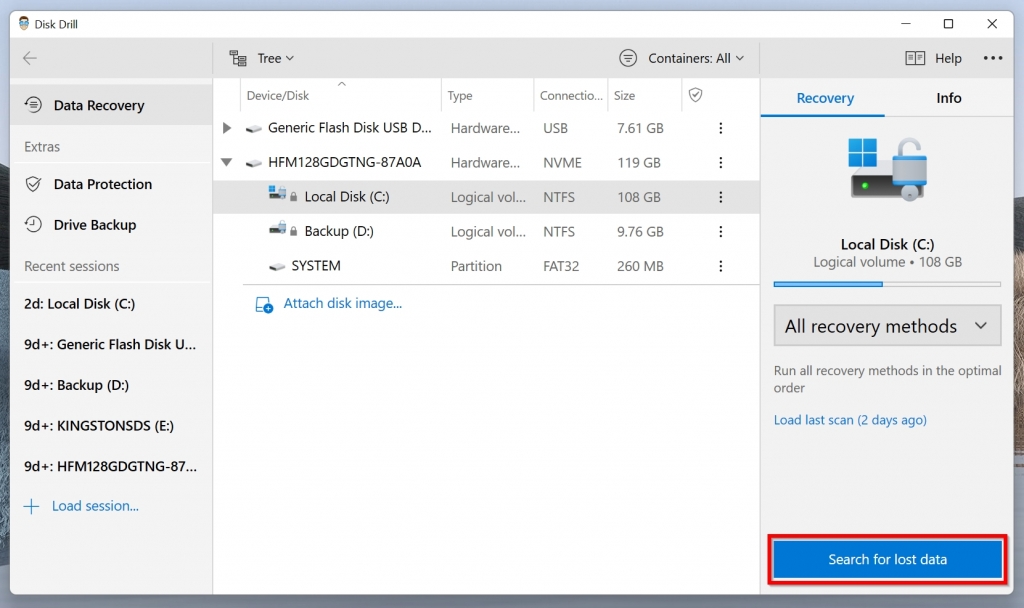Image resolution: width=1024 pixels, height=608 pixels.
Task: Select the HFM128GDGTNG-87A0A disk row
Action: pos(486,163)
